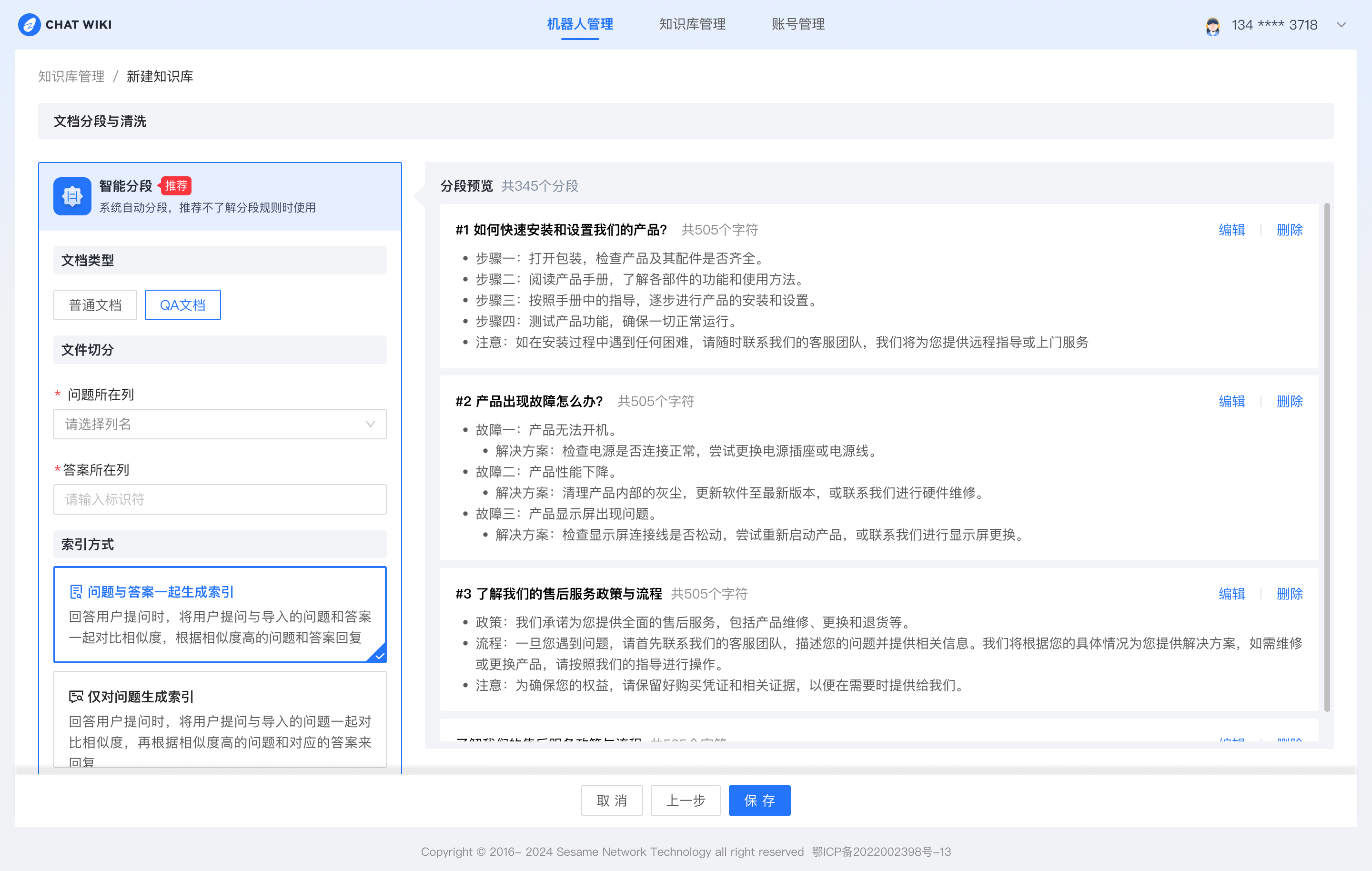Delete segment #2 产品出现故障
1372x871 pixels.
point(1290,401)
